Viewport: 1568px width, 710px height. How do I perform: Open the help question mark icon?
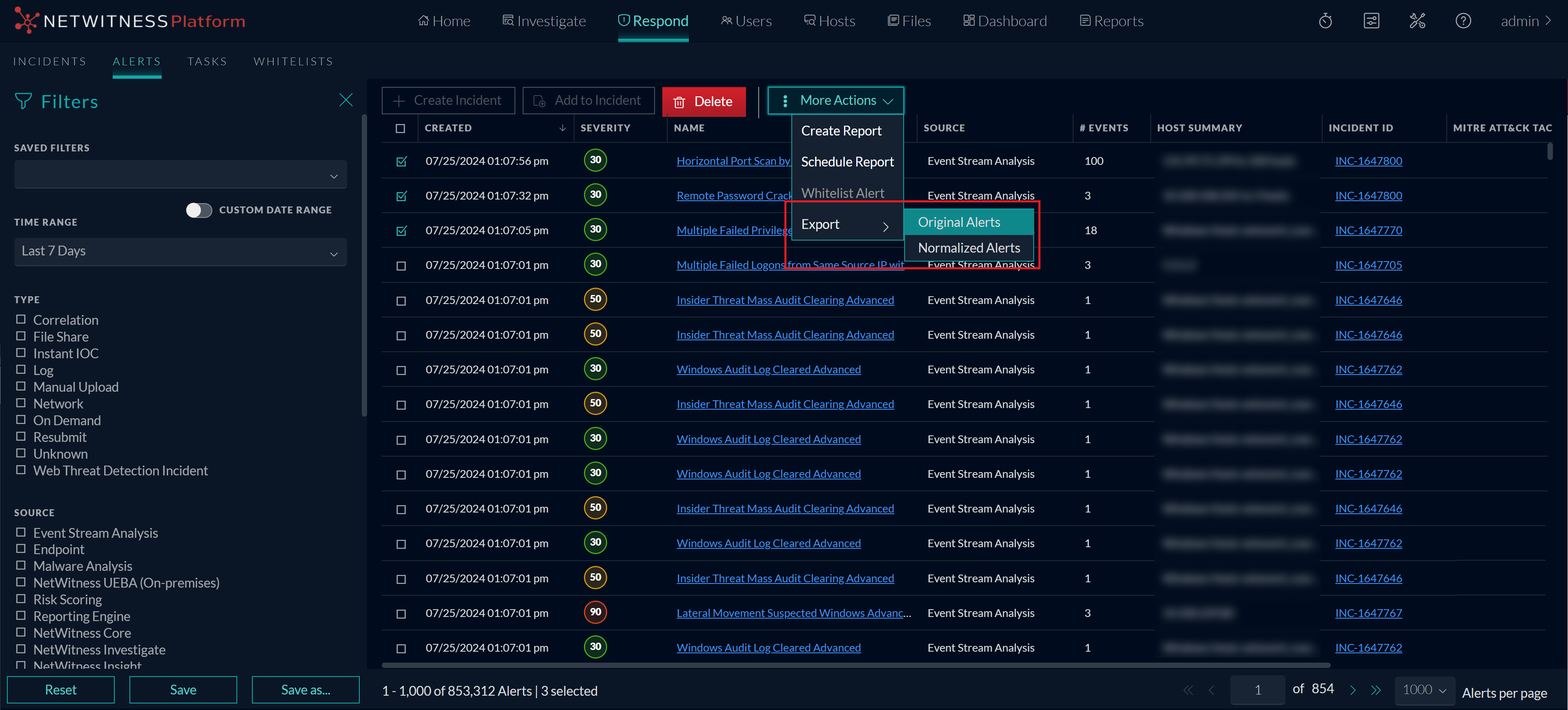point(1463,20)
